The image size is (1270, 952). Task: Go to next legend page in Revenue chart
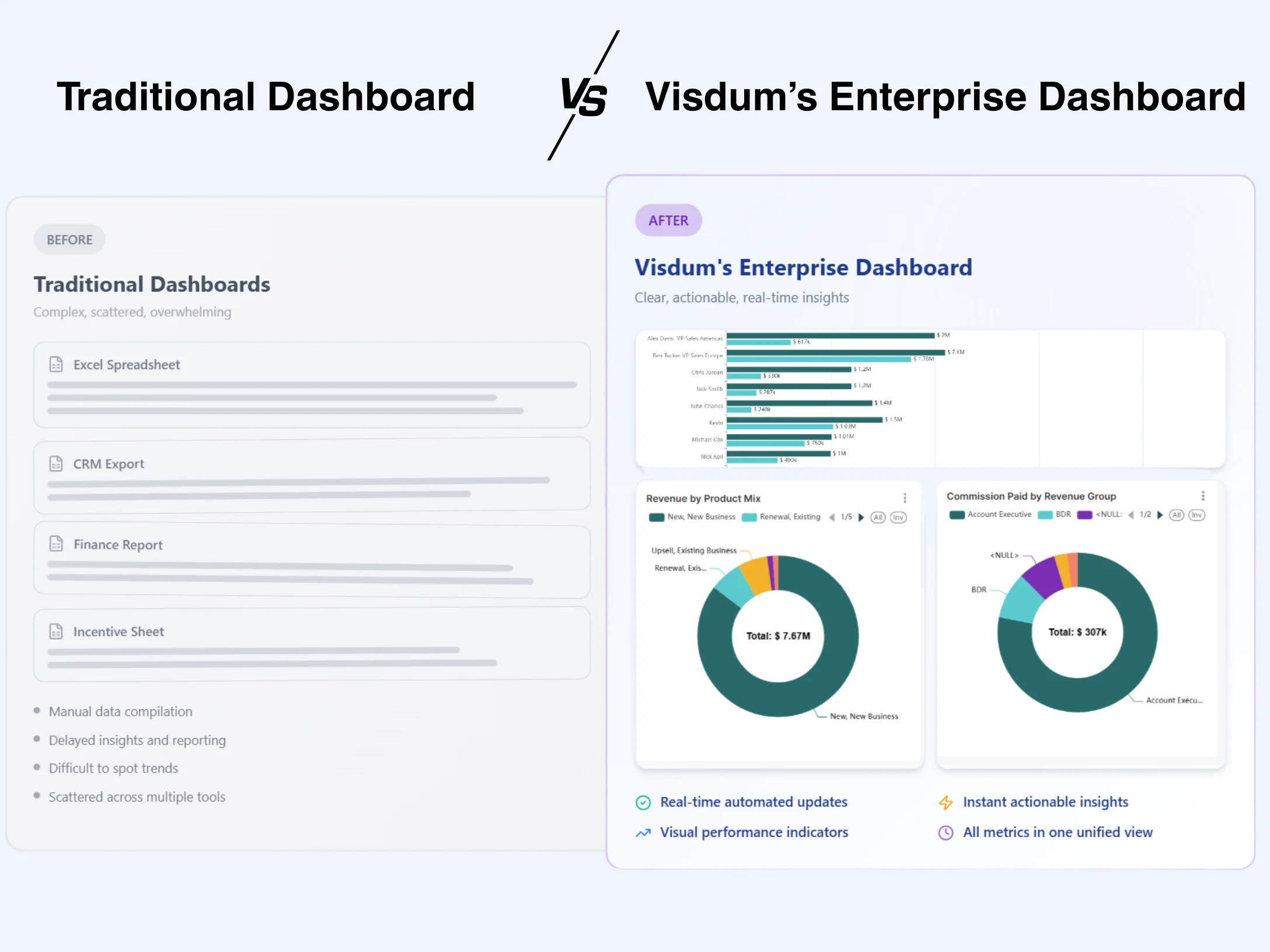point(861,517)
